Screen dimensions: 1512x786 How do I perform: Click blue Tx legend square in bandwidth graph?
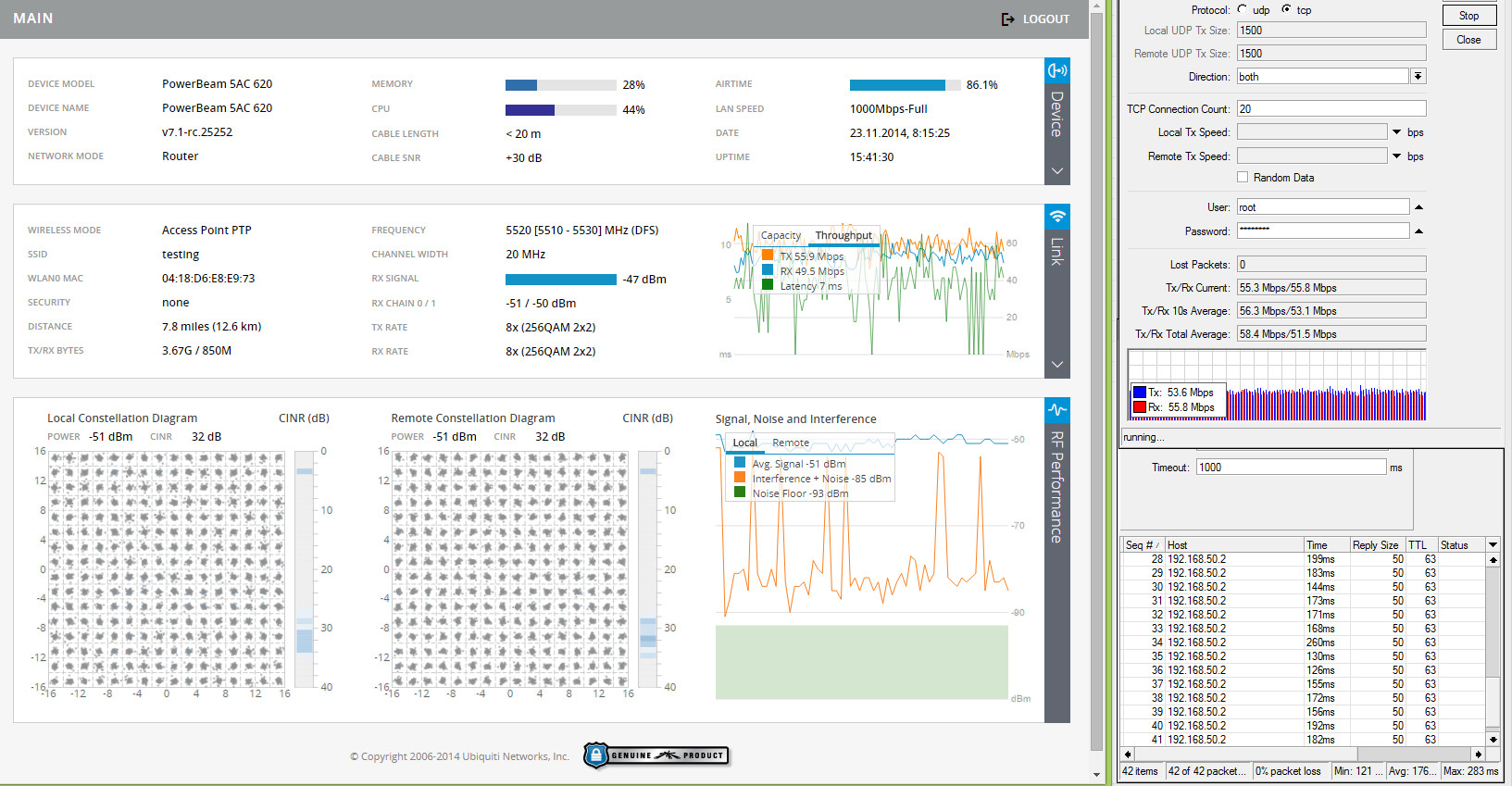[x=1140, y=393]
